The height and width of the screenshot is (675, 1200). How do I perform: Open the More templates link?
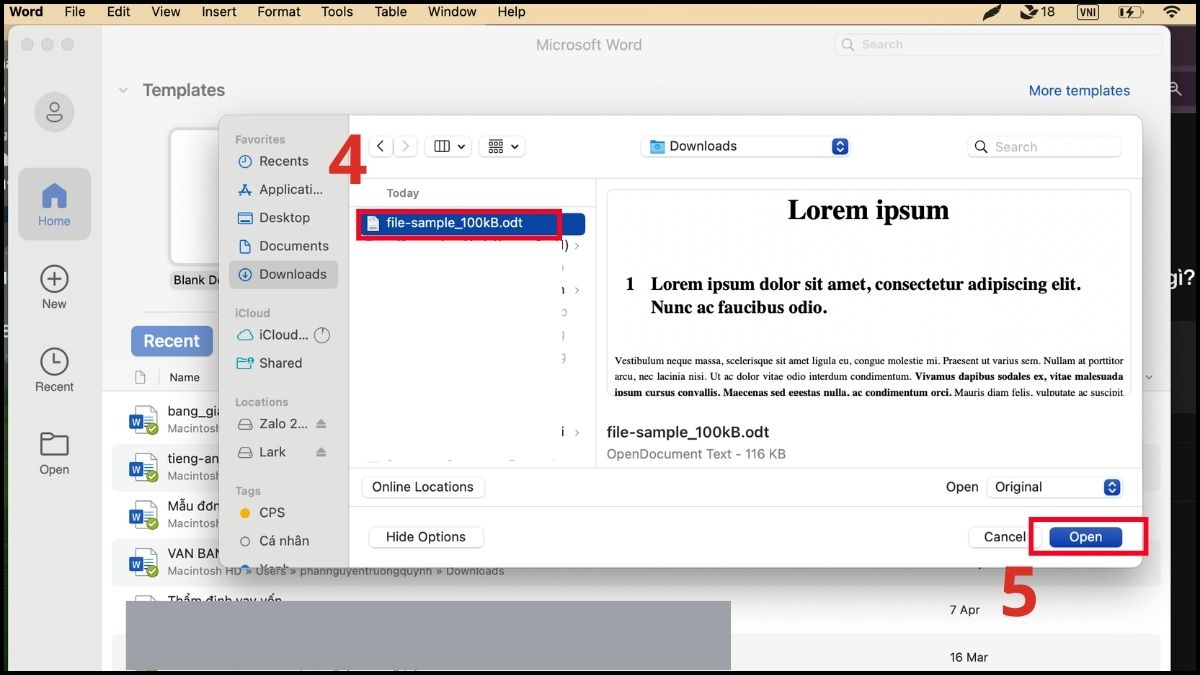pos(1079,90)
